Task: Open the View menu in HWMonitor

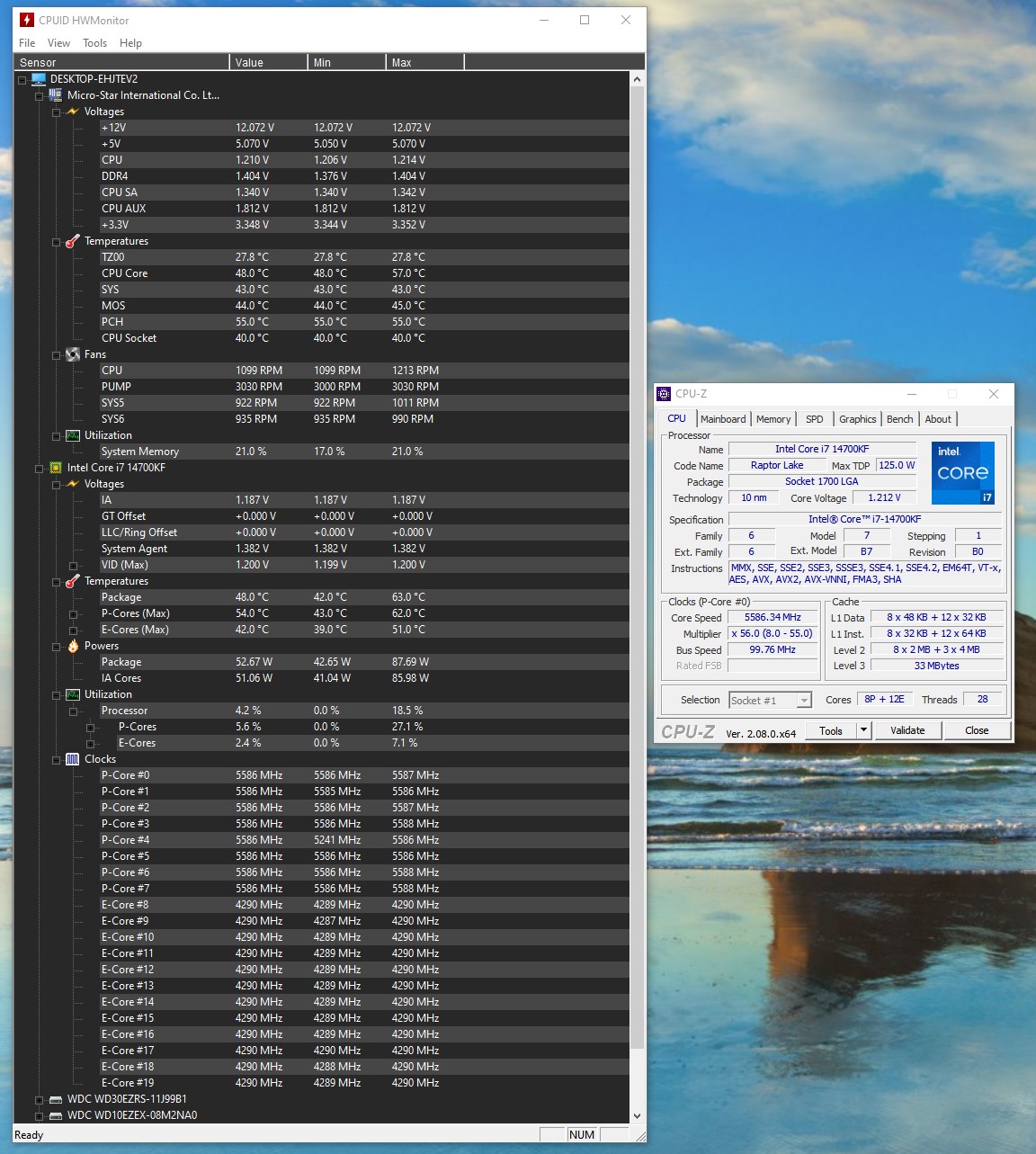Action: [58, 43]
